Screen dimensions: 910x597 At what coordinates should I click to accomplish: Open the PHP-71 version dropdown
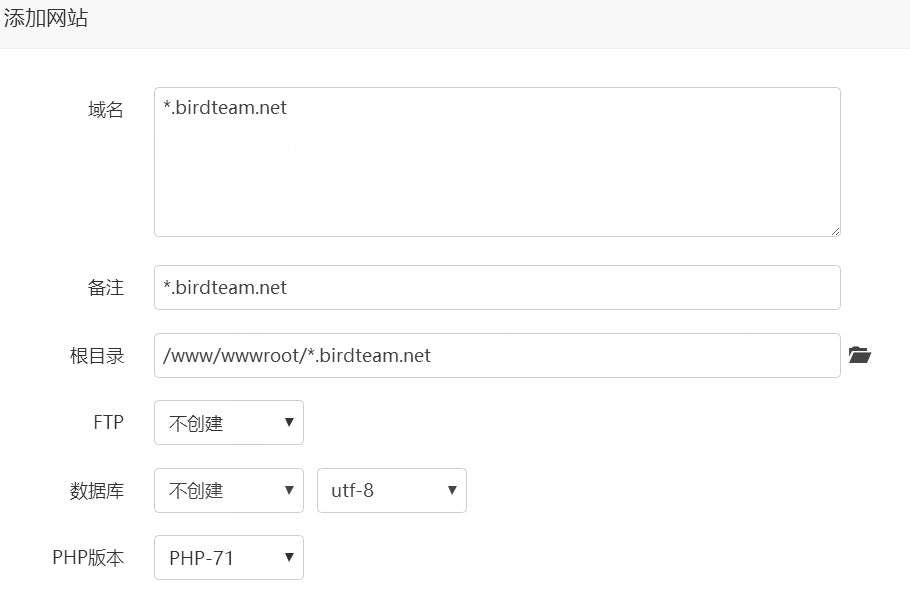pyautogui.click(x=229, y=558)
